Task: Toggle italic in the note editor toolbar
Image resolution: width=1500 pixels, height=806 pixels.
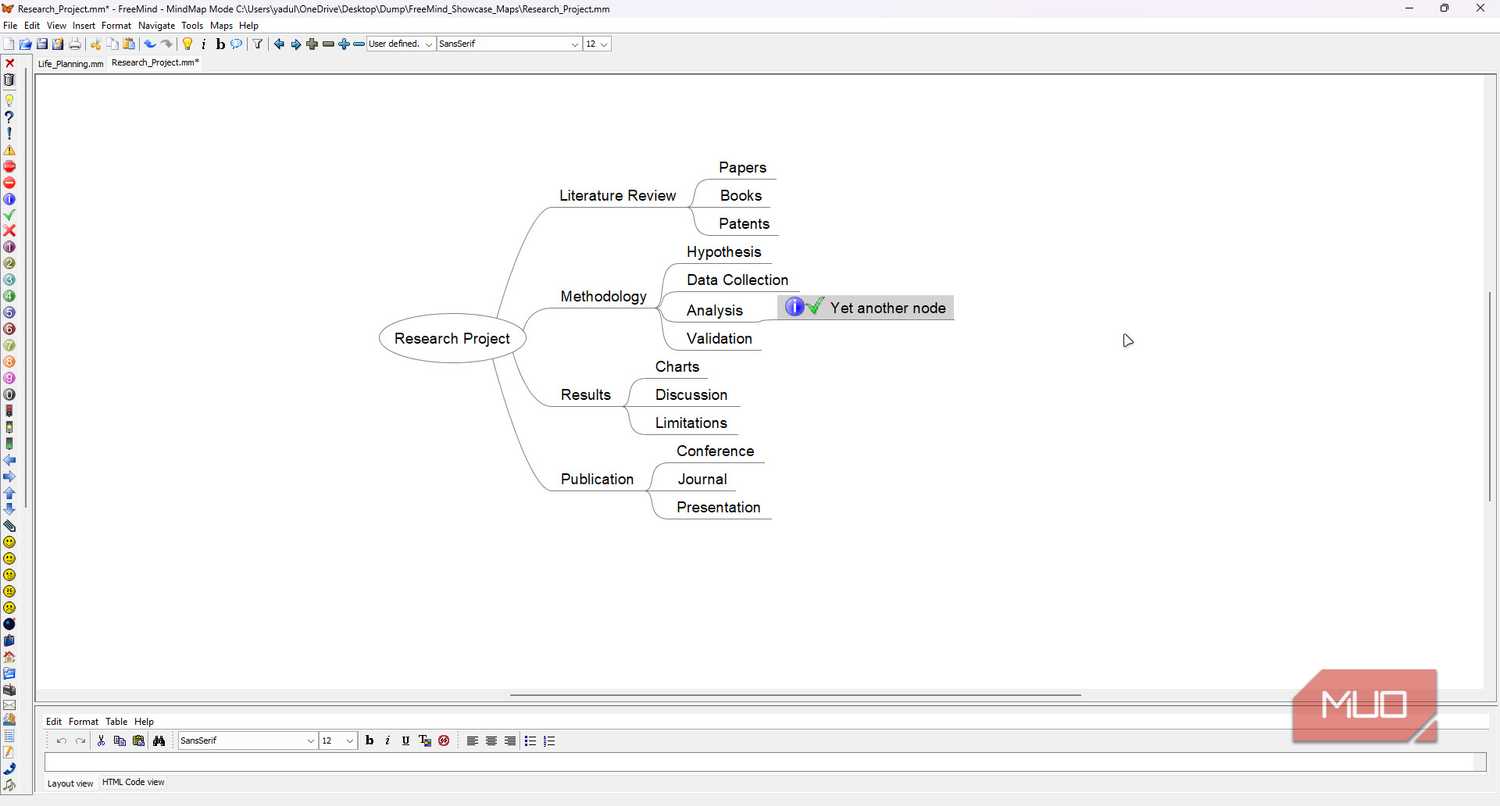Action: point(387,741)
